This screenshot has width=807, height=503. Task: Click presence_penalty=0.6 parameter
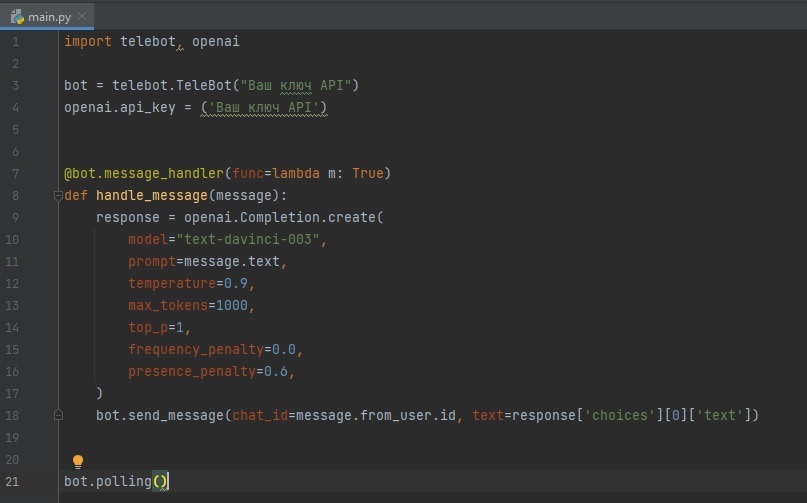[x=211, y=372]
